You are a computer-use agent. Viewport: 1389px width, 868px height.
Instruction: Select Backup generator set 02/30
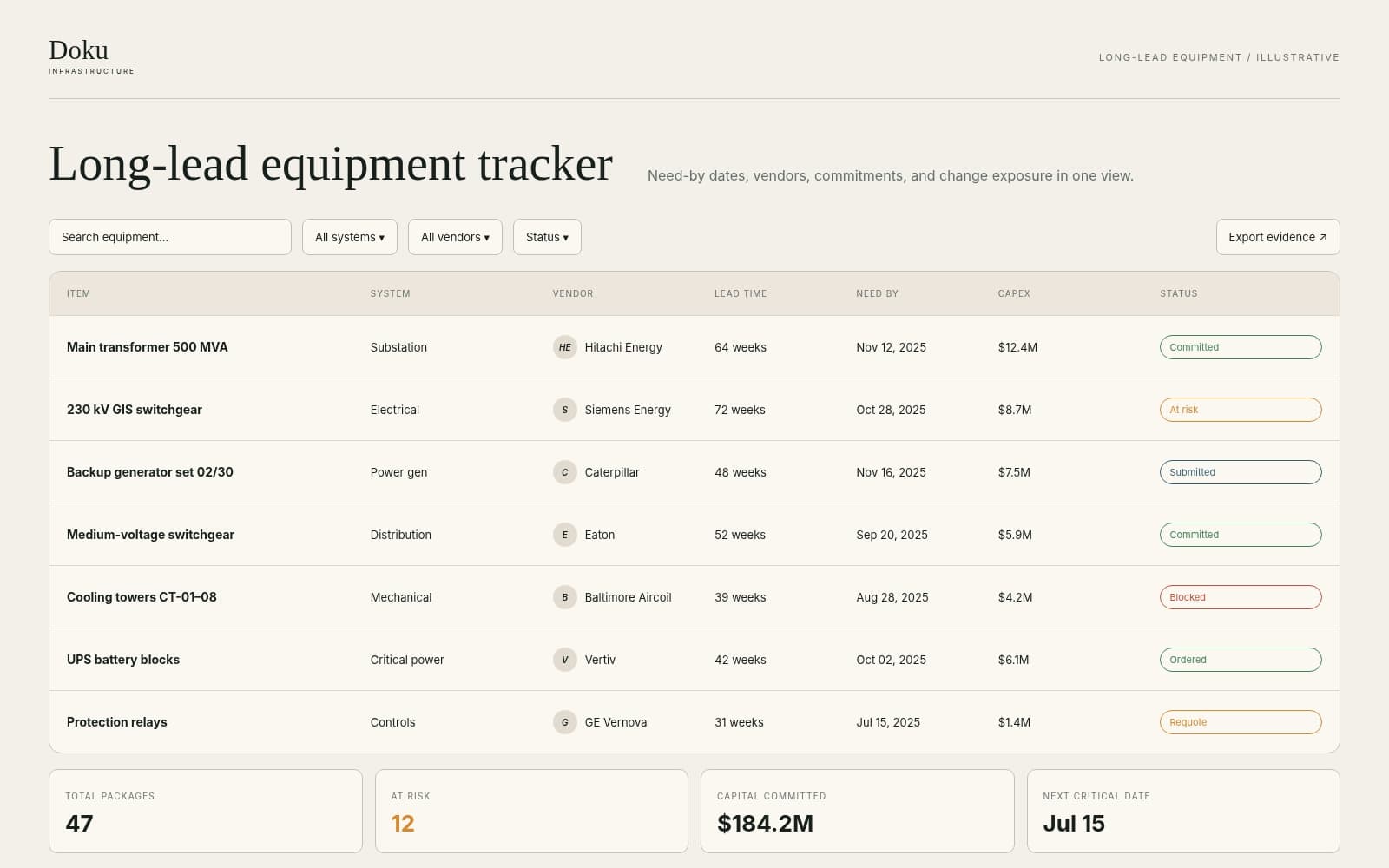click(150, 472)
